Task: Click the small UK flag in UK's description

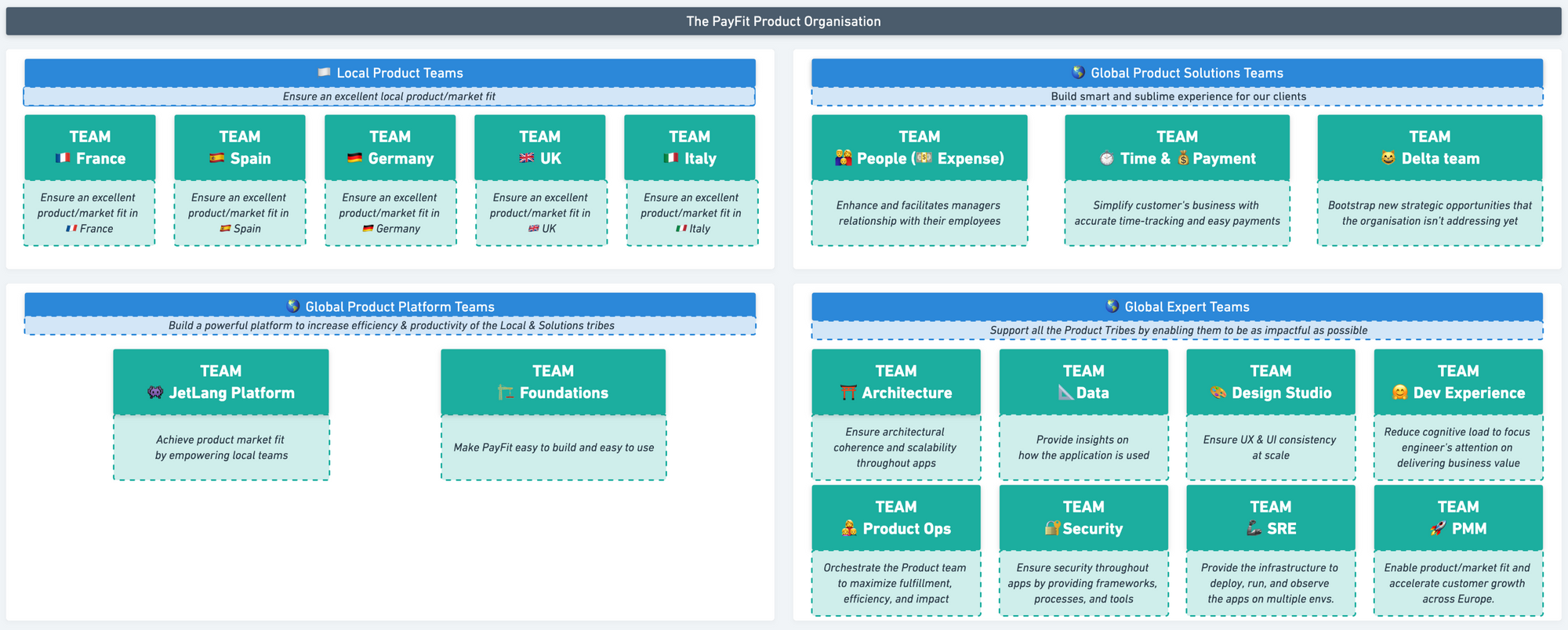Action: point(533,229)
